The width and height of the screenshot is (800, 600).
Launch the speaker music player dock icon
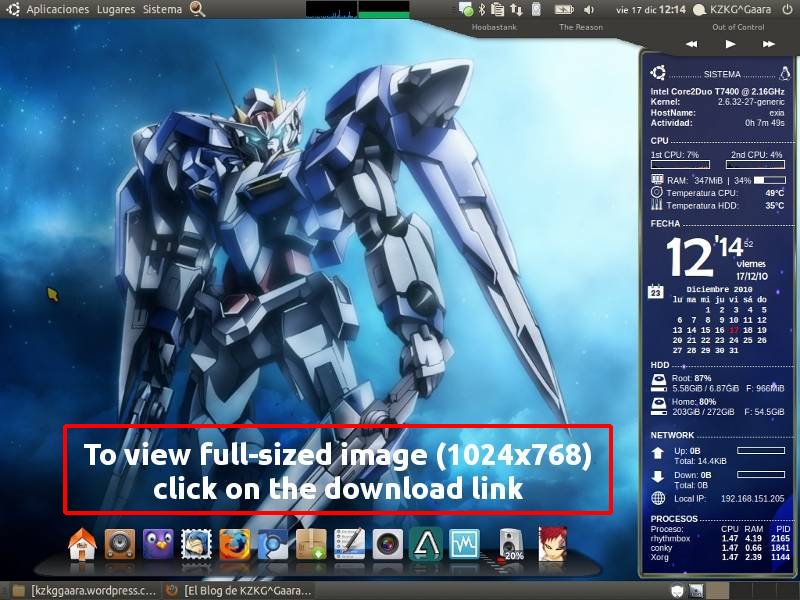pyautogui.click(x=120, y=544)
